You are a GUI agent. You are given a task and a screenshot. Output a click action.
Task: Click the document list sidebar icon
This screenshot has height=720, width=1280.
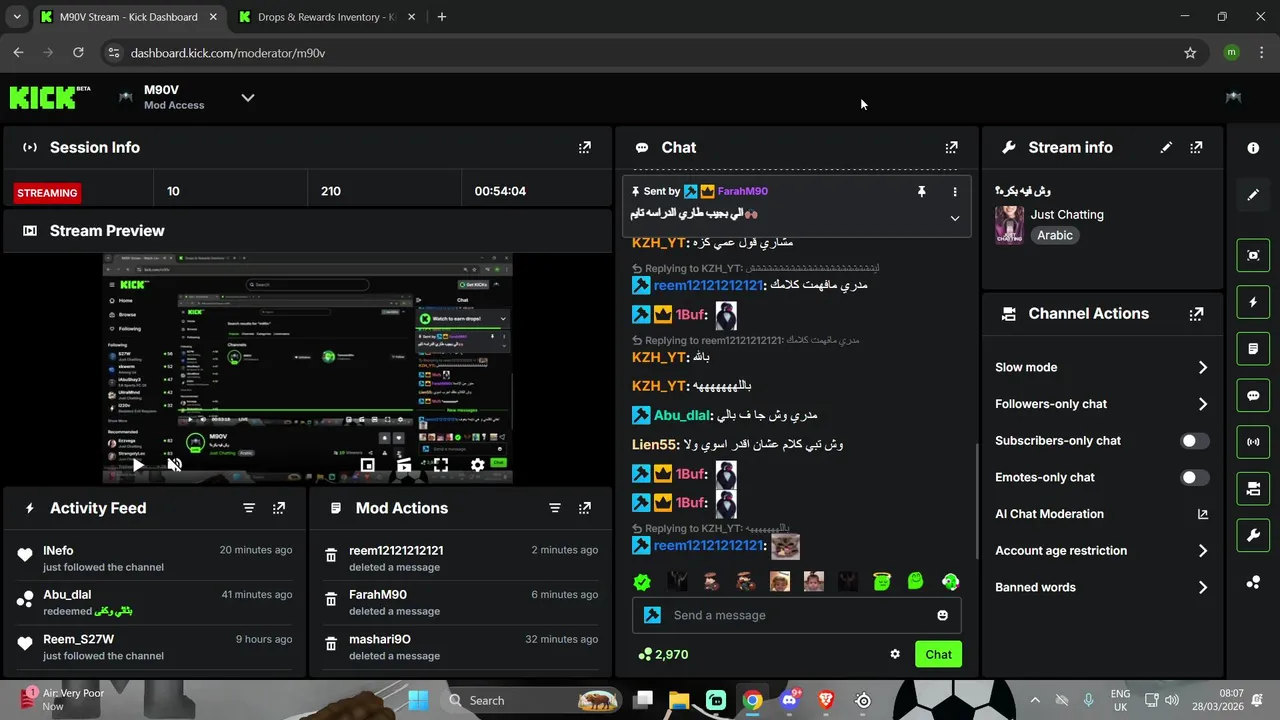click(1253, 349)
